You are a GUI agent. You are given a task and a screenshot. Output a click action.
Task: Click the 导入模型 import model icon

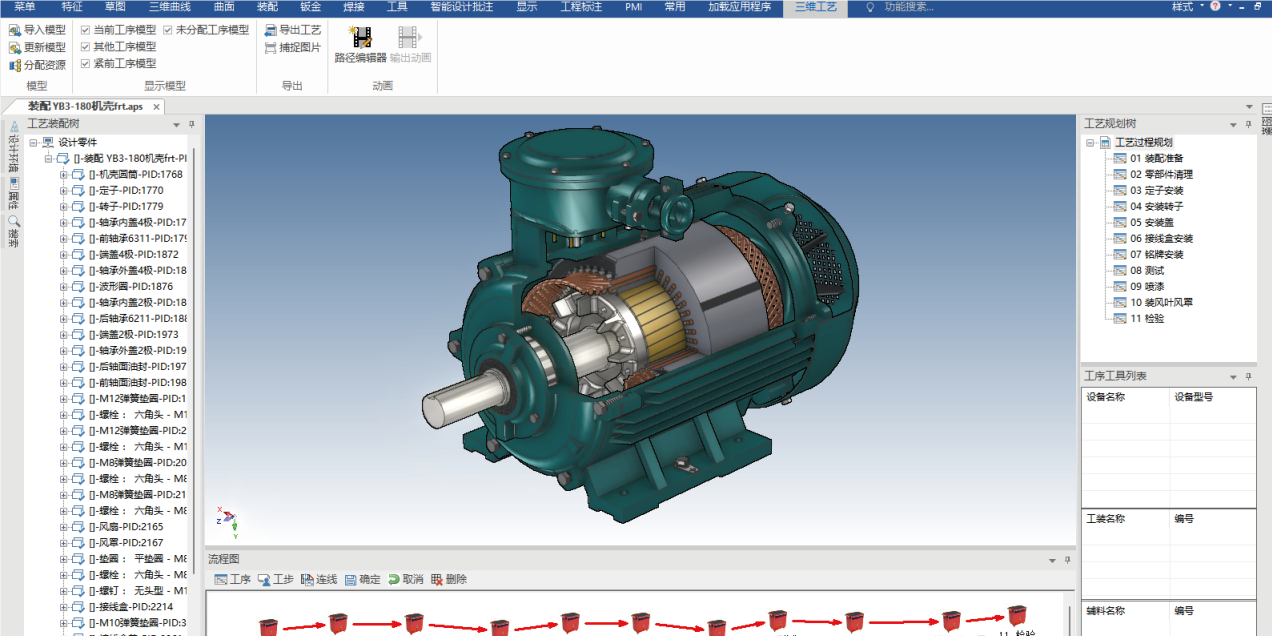15,30
